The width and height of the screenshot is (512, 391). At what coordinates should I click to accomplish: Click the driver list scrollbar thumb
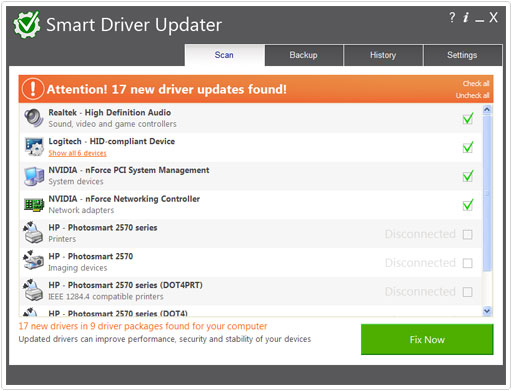pos(487,193)
